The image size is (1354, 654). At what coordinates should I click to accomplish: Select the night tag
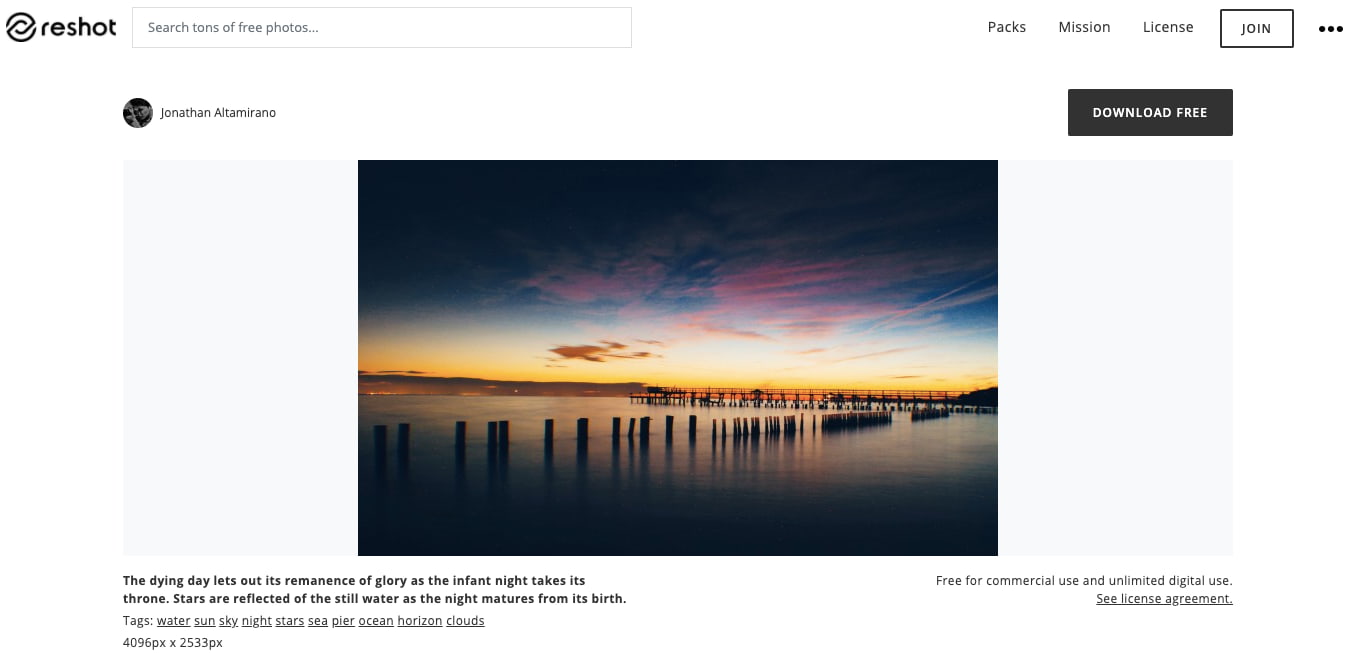coord(257,621)
